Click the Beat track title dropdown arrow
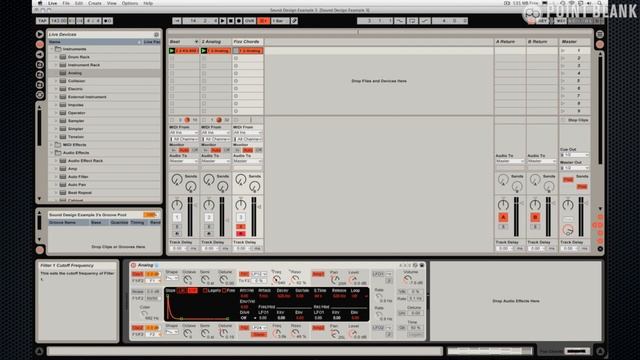 point(196,42)
